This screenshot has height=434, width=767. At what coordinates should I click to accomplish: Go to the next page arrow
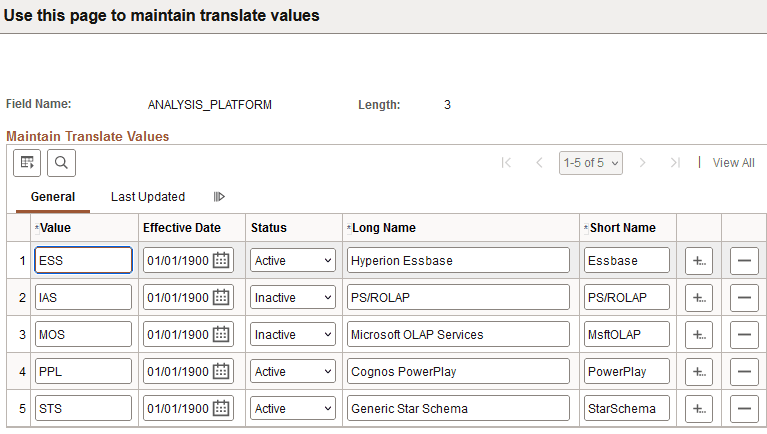click(643, 162)
